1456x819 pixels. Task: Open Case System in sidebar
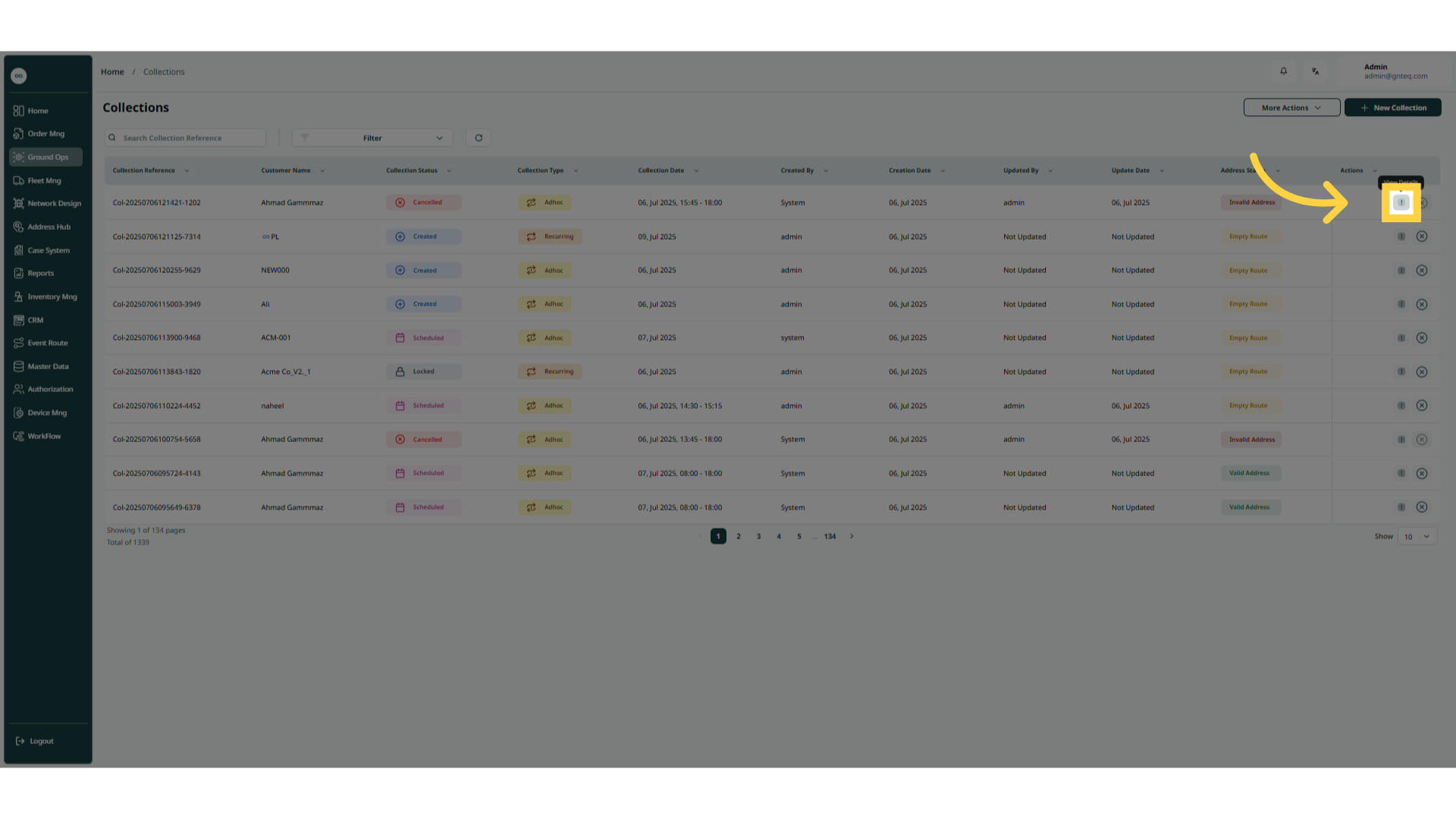(42, 250)
